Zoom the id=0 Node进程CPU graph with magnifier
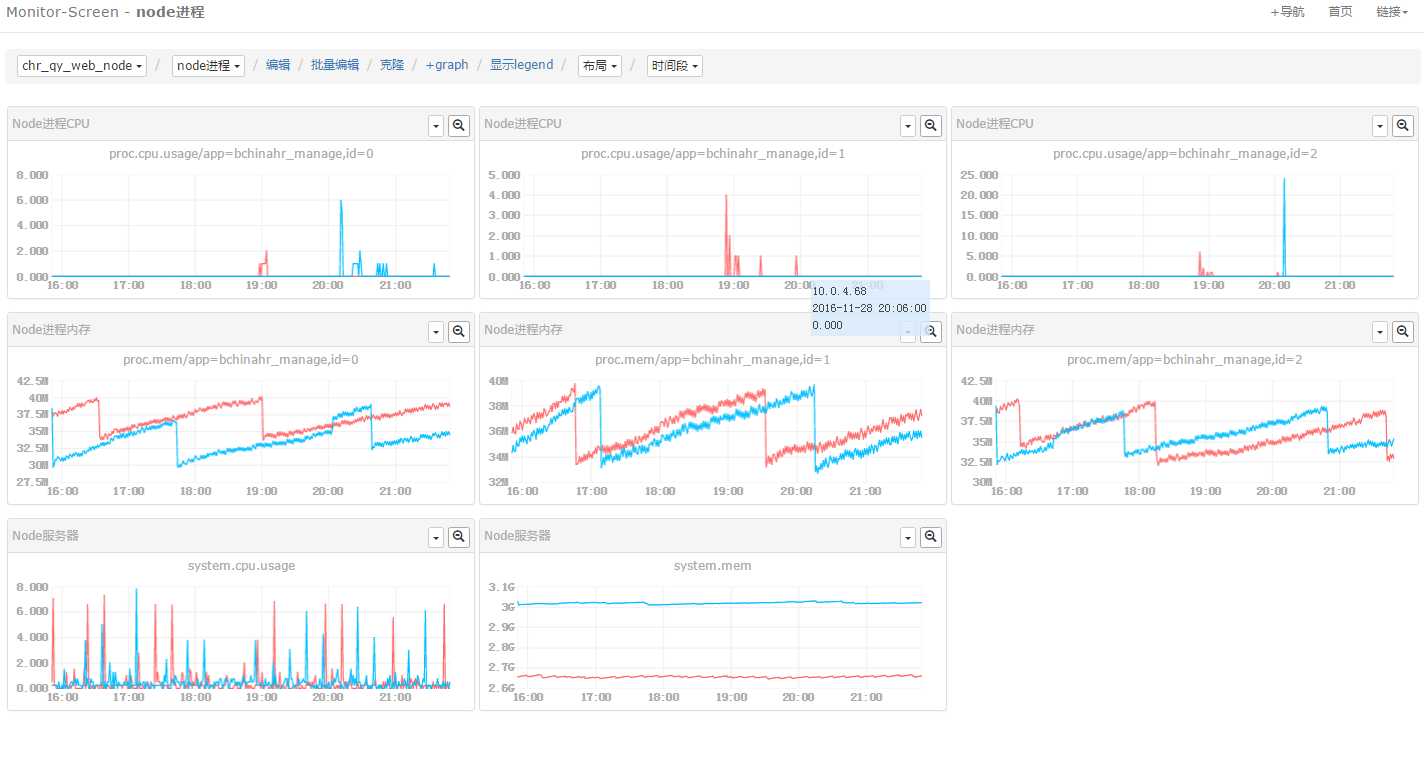This screenshot has height=765, width=1424. click(459, 126)
